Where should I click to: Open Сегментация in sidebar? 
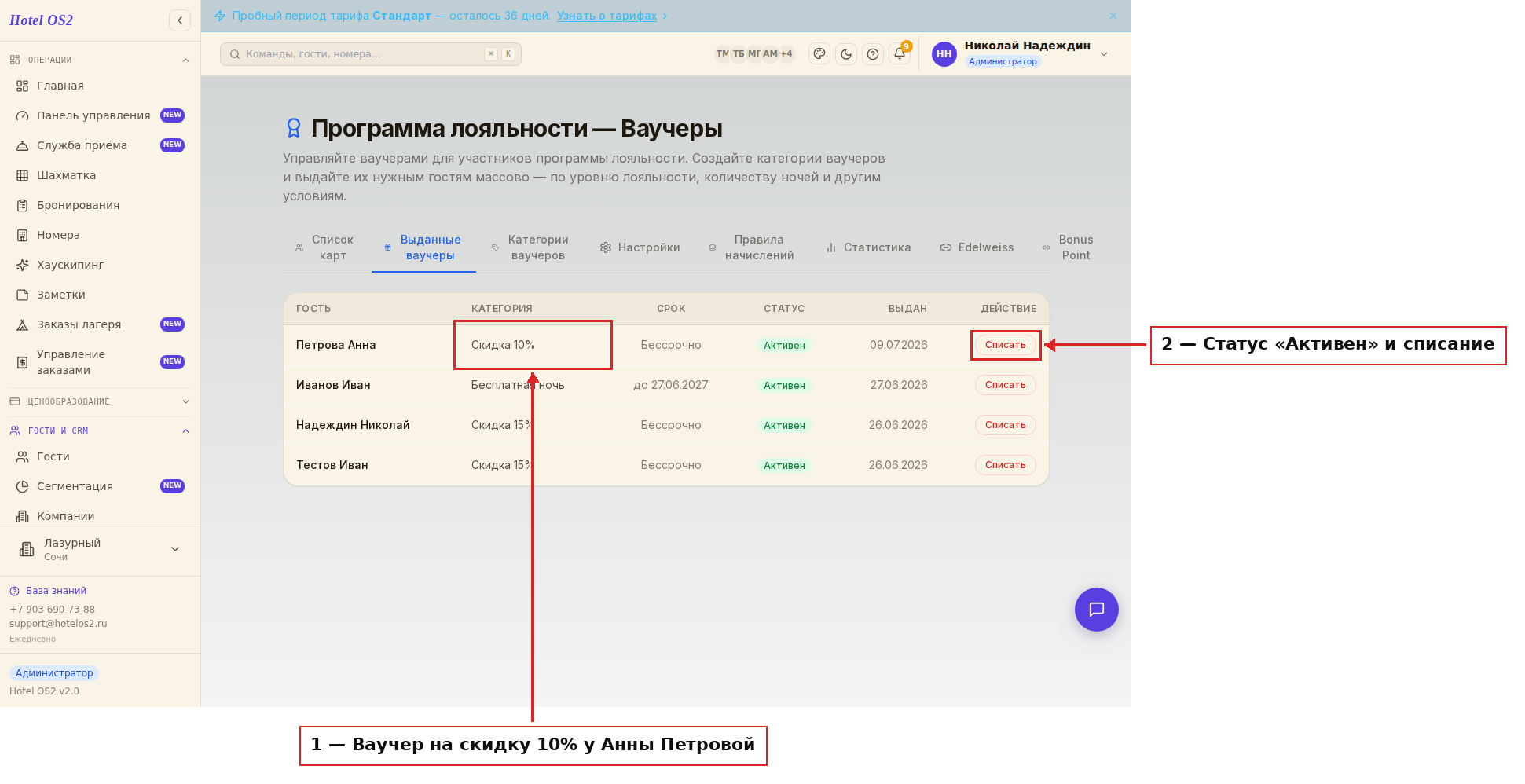coord(101,486)
